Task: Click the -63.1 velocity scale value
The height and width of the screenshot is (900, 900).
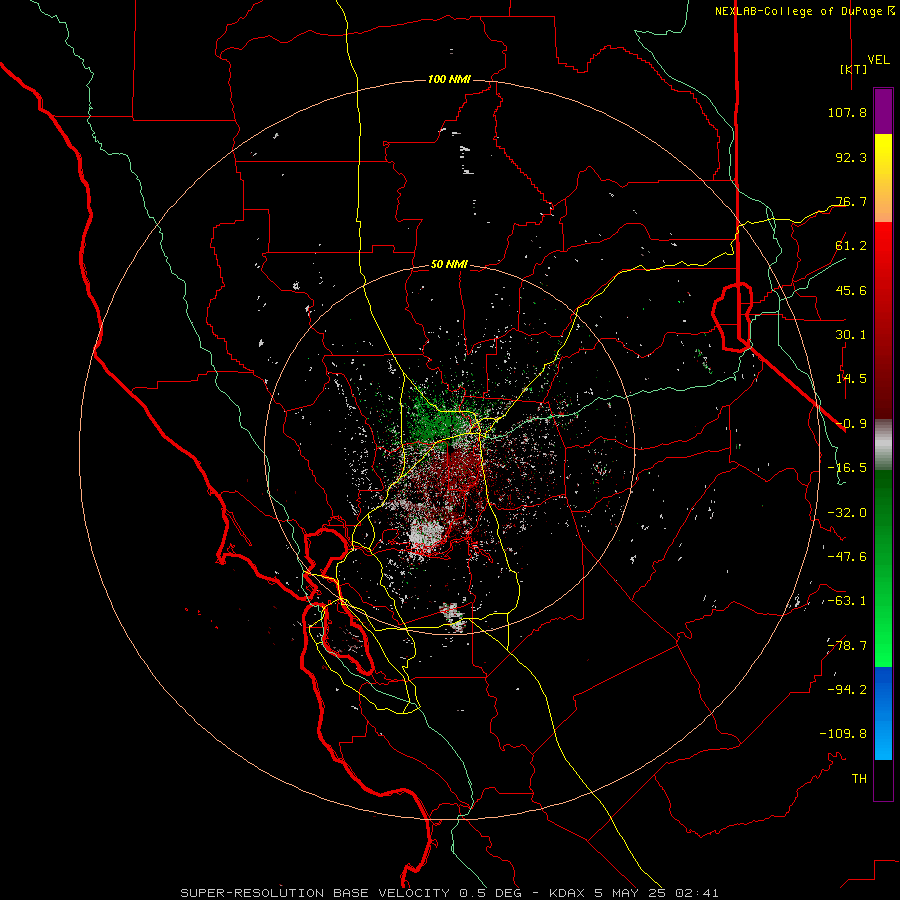Action: [x=847, y=601]
